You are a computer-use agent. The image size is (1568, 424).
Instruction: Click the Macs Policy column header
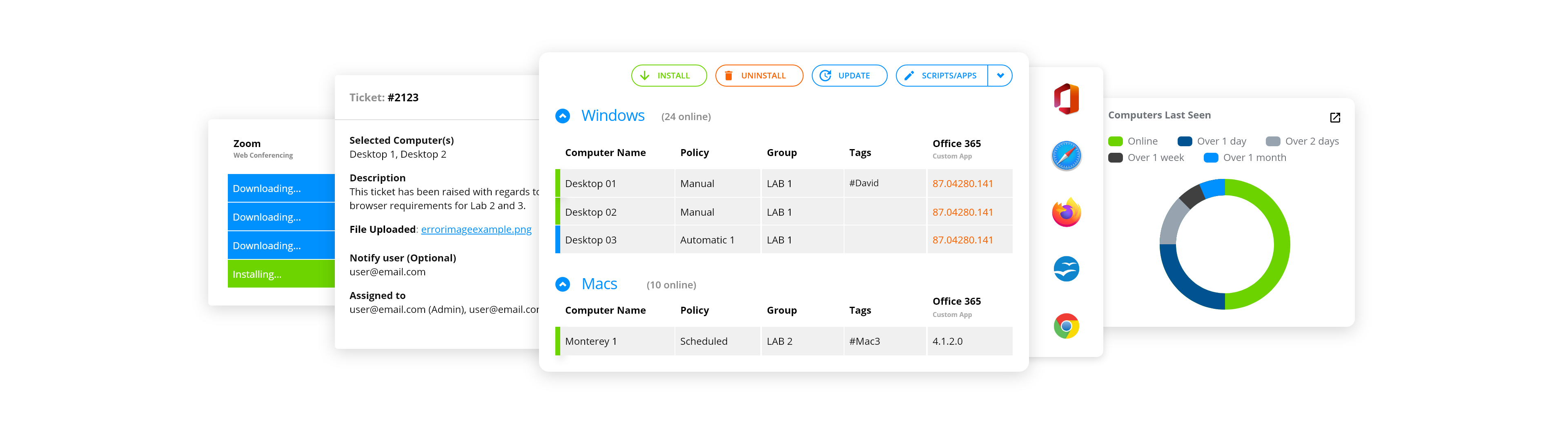pos(695,310)
